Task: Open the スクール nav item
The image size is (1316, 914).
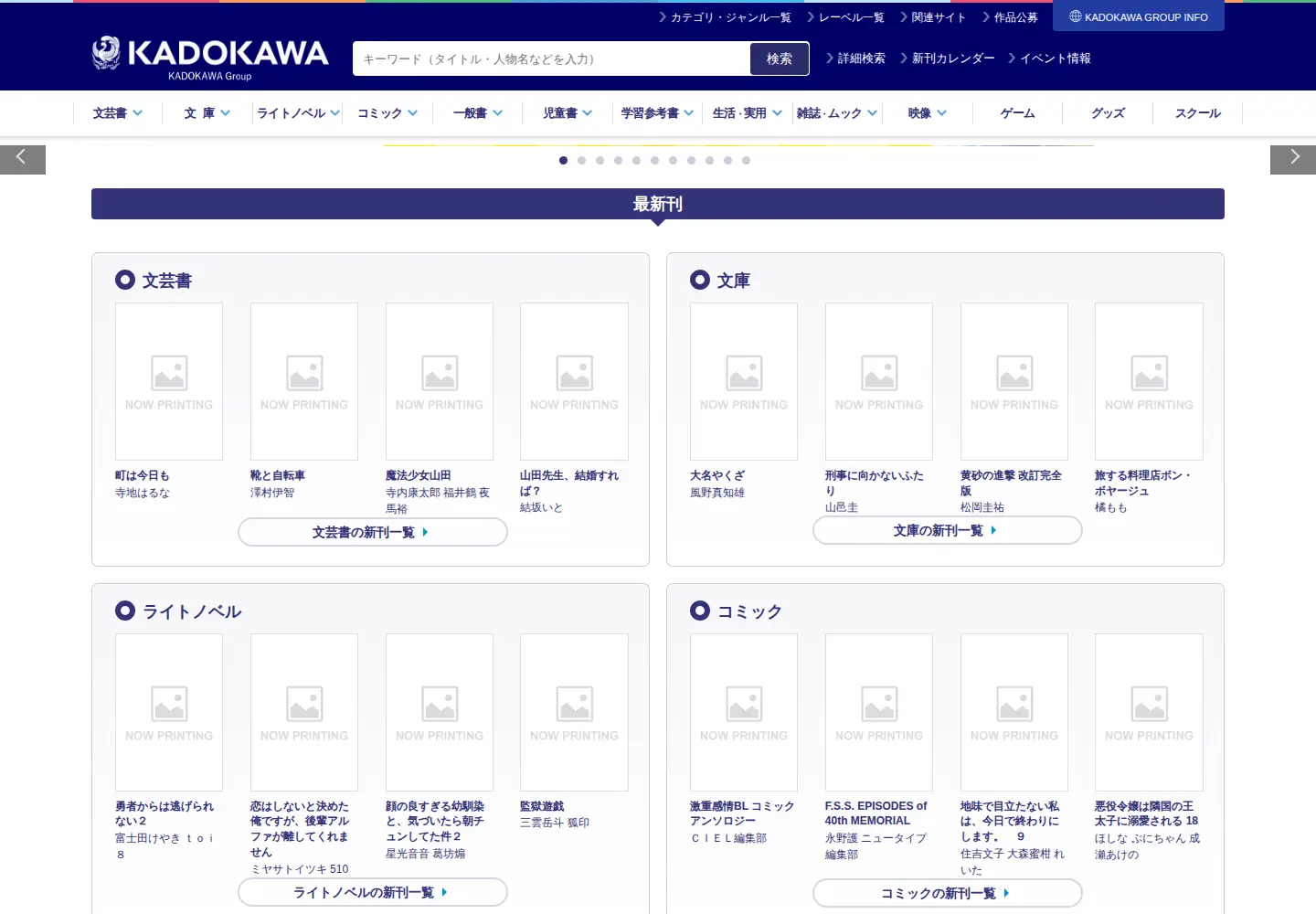Action: point(1197,113)
